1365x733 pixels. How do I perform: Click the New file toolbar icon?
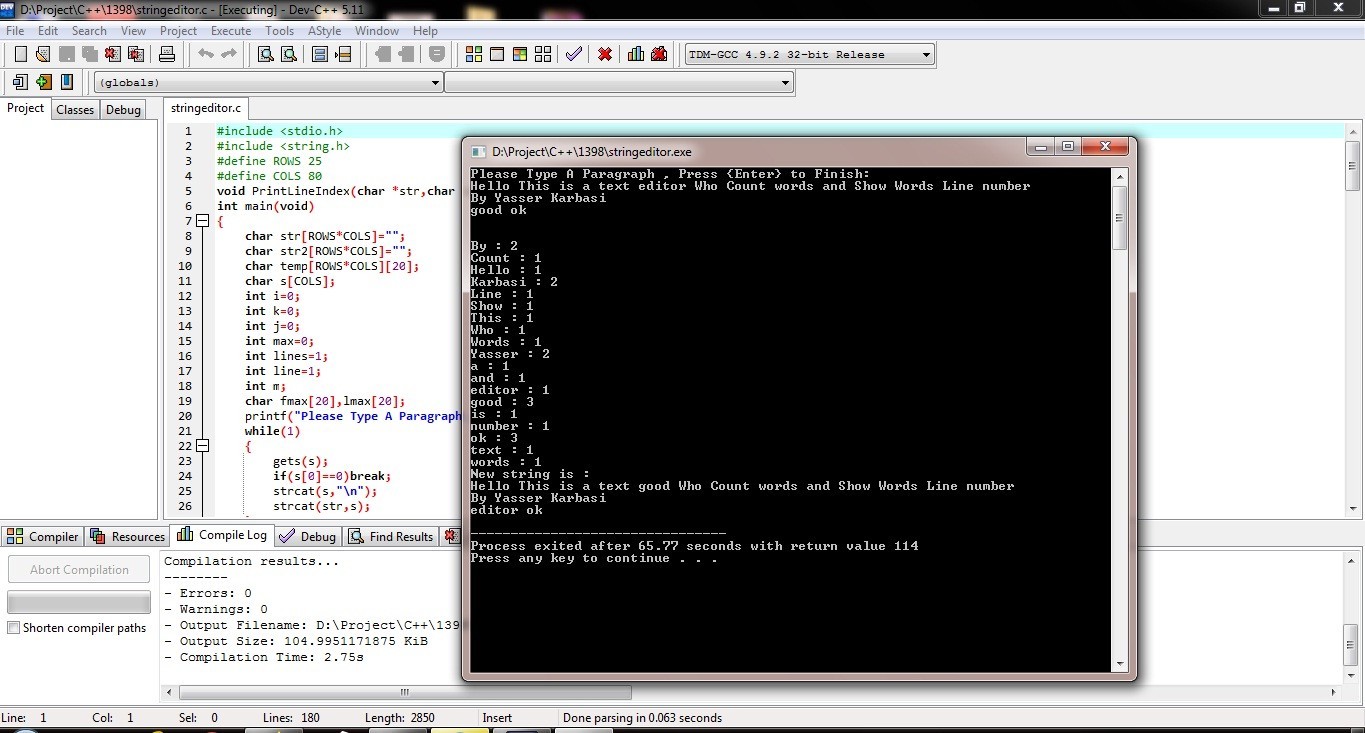(x=20, y=54)
